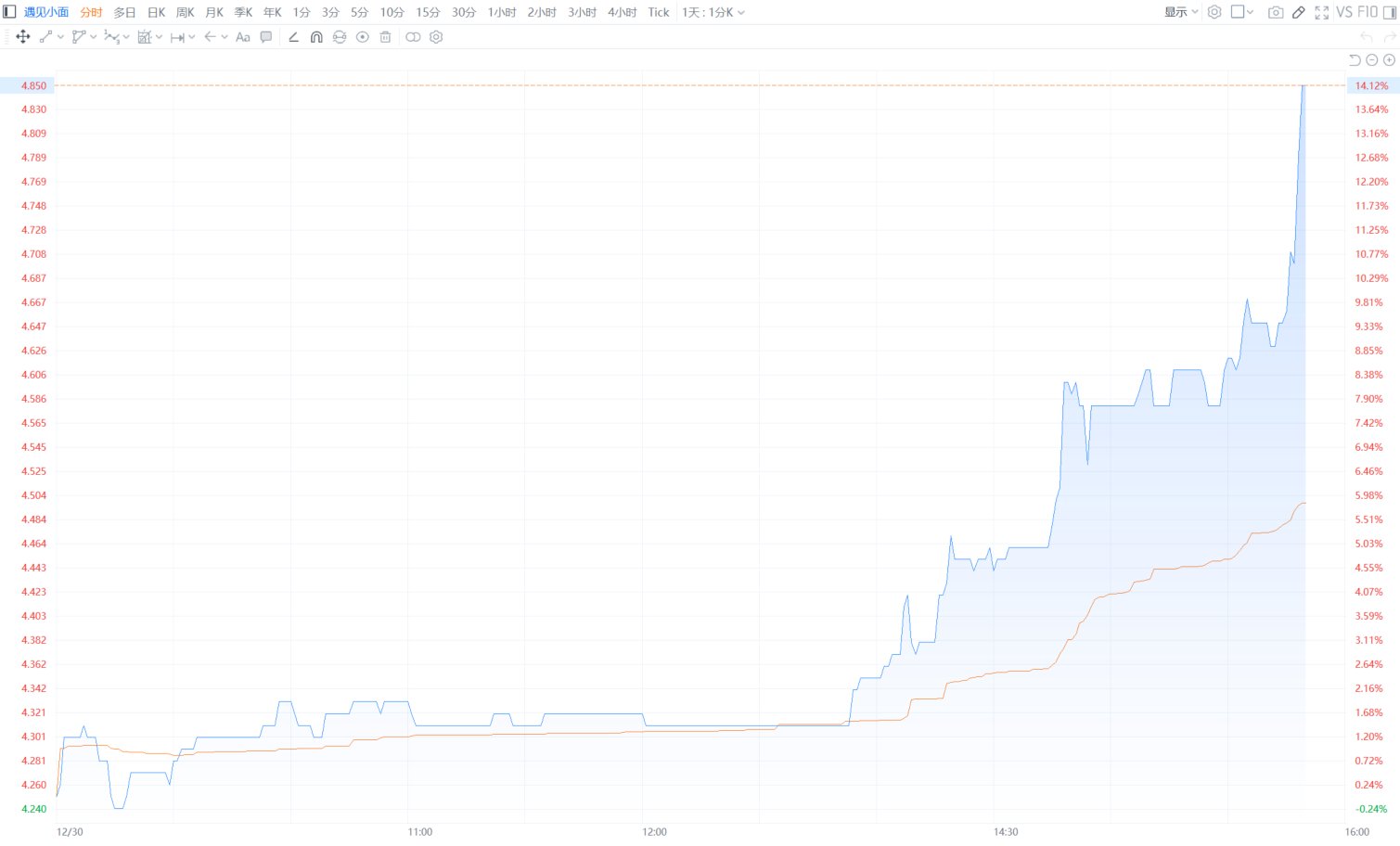The width and height of the screenshot is (1400, 846).
Task: Click the redo arrow in the toolbar
Action: click(1390, 37)
